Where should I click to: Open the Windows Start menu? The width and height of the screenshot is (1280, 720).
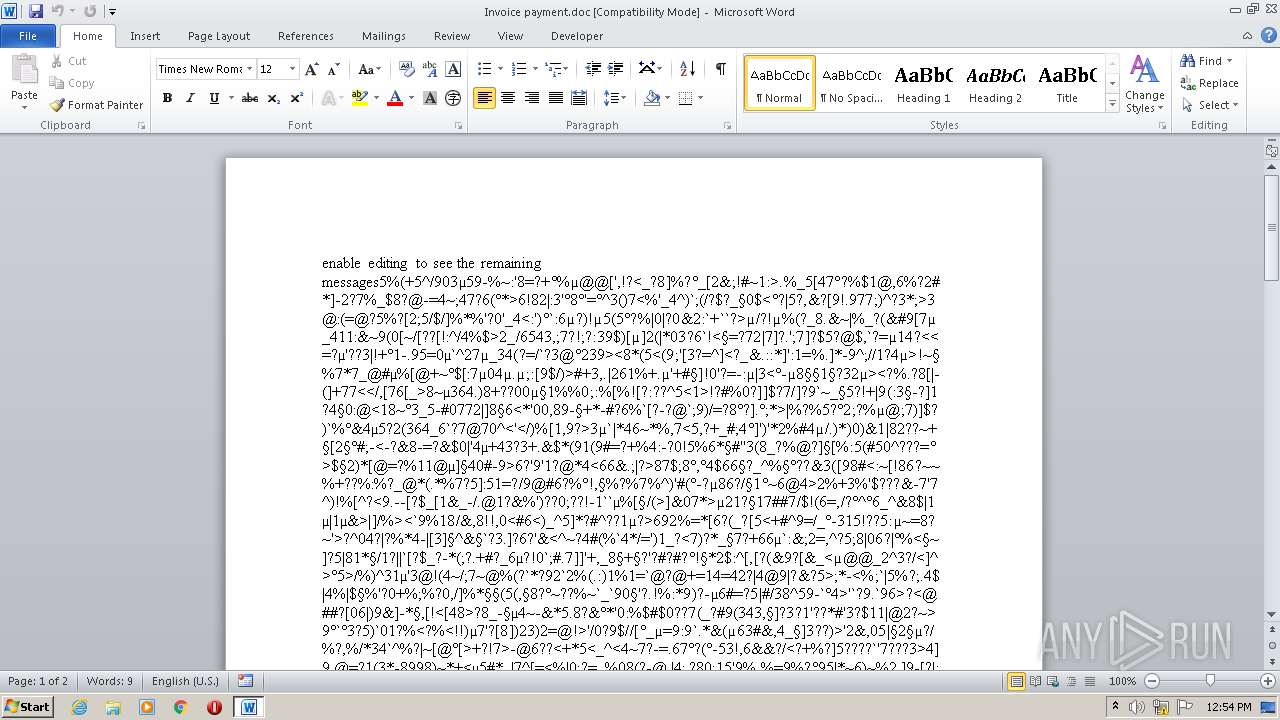[x=27, y=707]
